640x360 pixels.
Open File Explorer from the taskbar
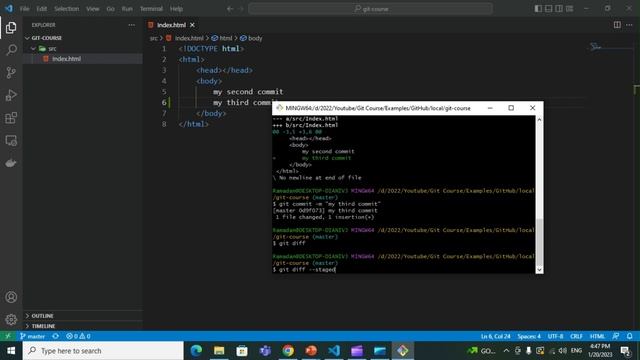[219, 351]
